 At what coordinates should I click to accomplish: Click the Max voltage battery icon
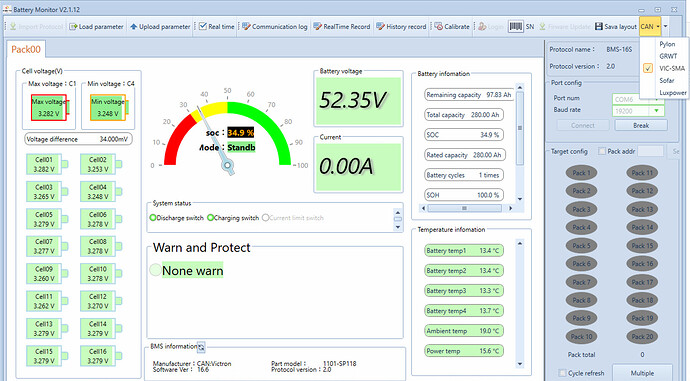49,108
